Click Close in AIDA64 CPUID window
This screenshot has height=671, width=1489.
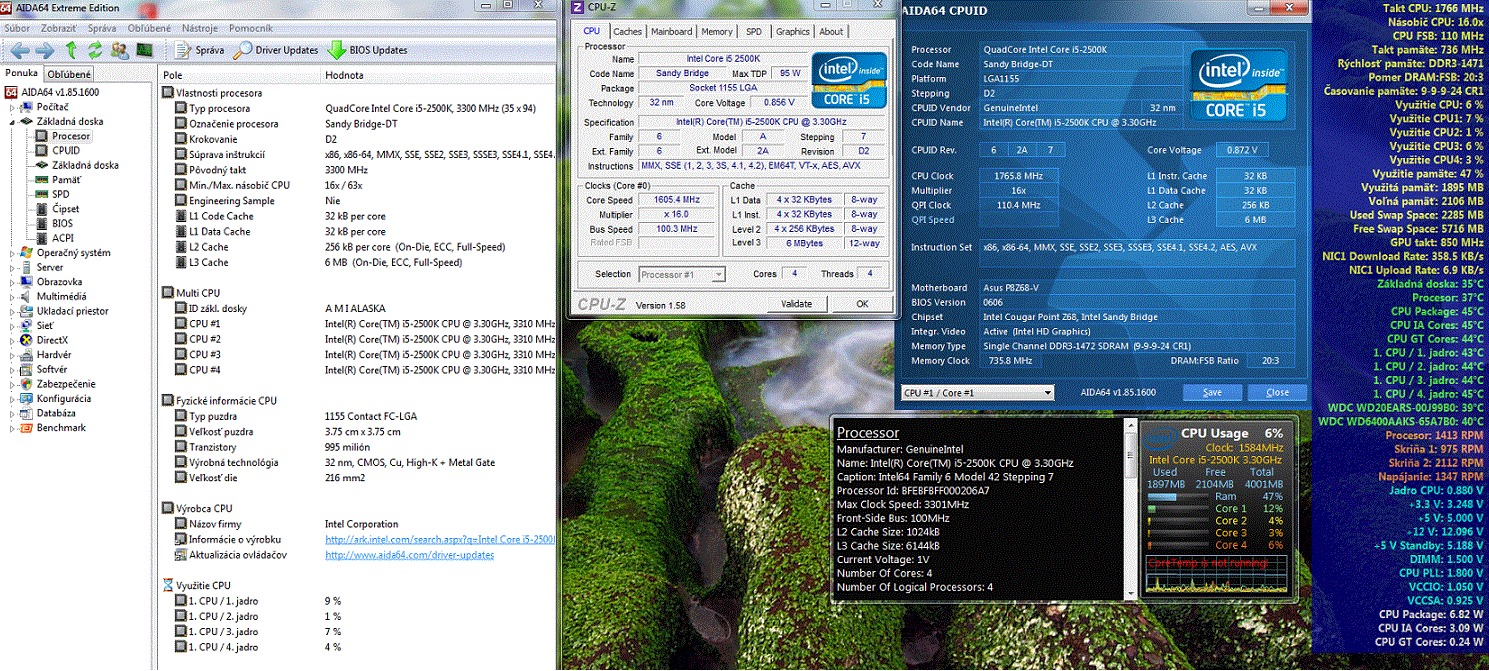(x=1277, y=392)
